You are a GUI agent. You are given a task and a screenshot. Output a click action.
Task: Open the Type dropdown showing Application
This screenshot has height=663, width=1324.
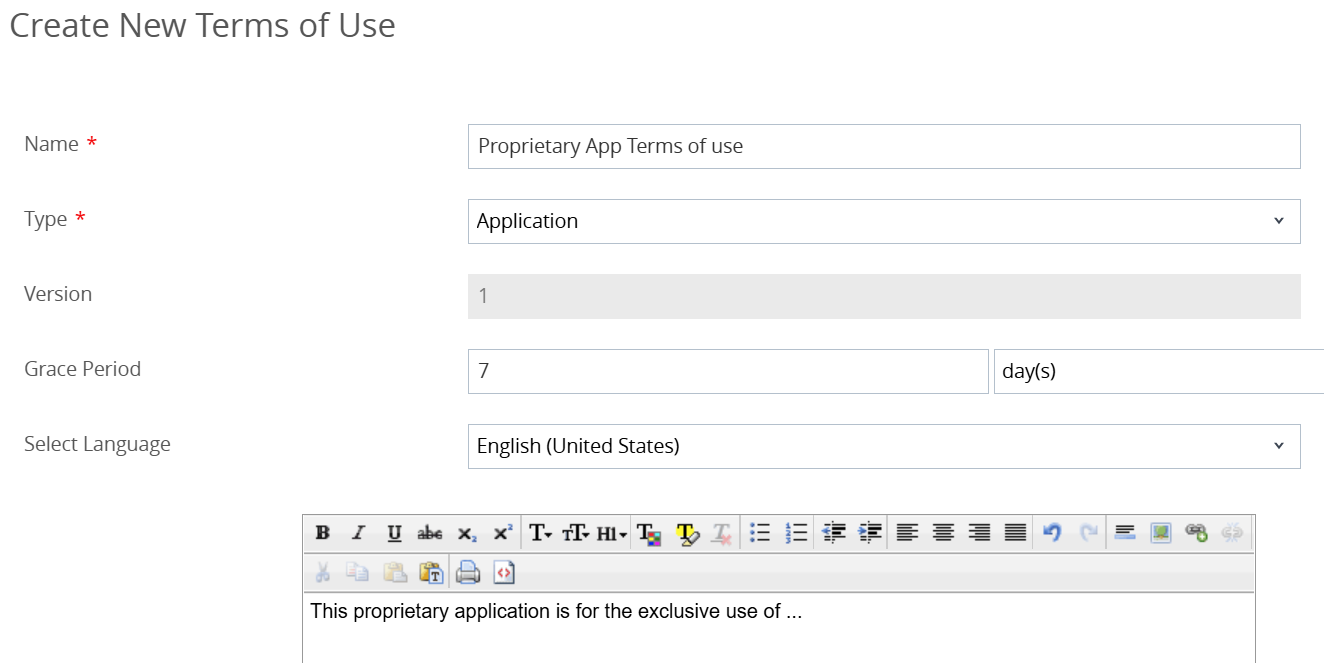click(884, 221)
